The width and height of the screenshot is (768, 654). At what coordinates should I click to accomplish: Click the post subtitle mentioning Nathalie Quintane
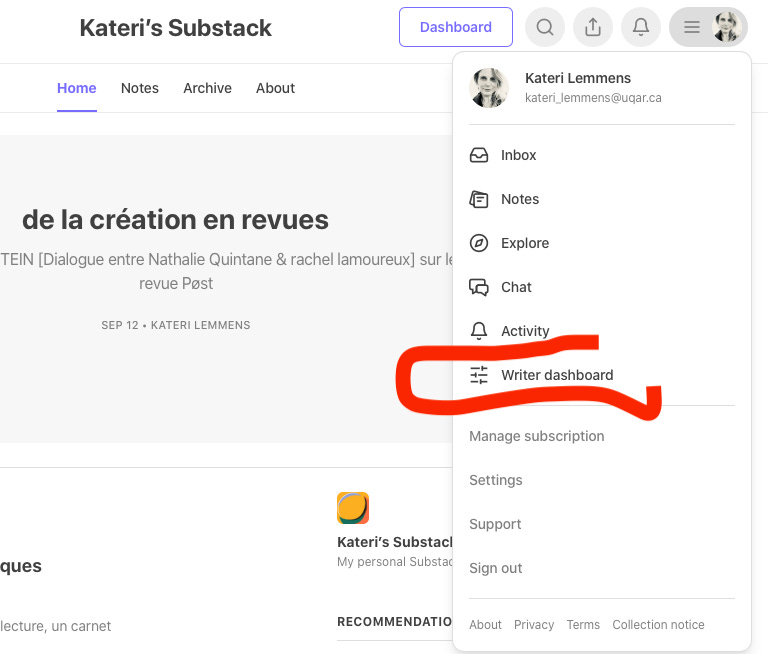click(225, 271)
